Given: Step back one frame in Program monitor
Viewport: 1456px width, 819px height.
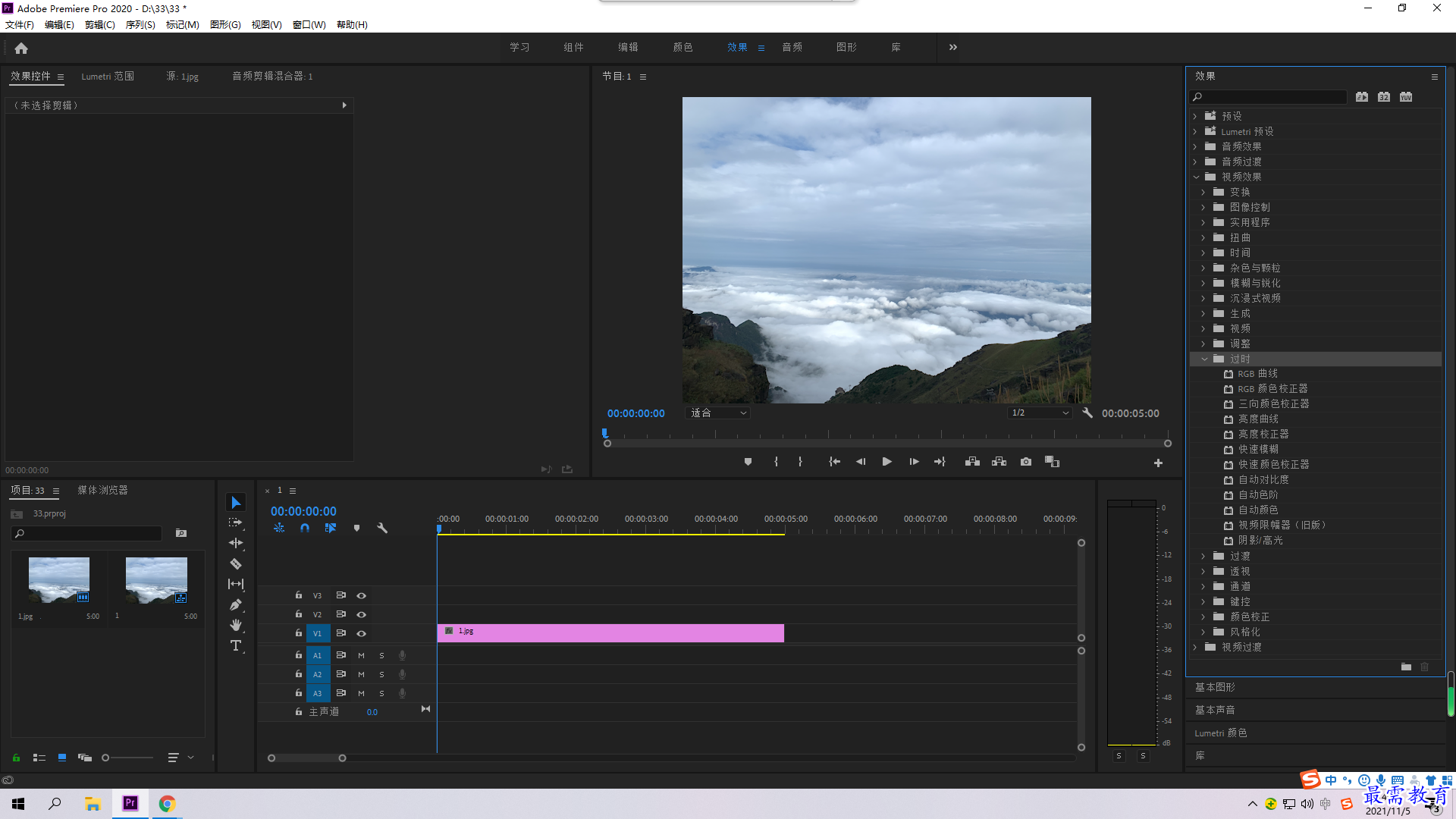Looking at the screenshot, I should 861,462.
